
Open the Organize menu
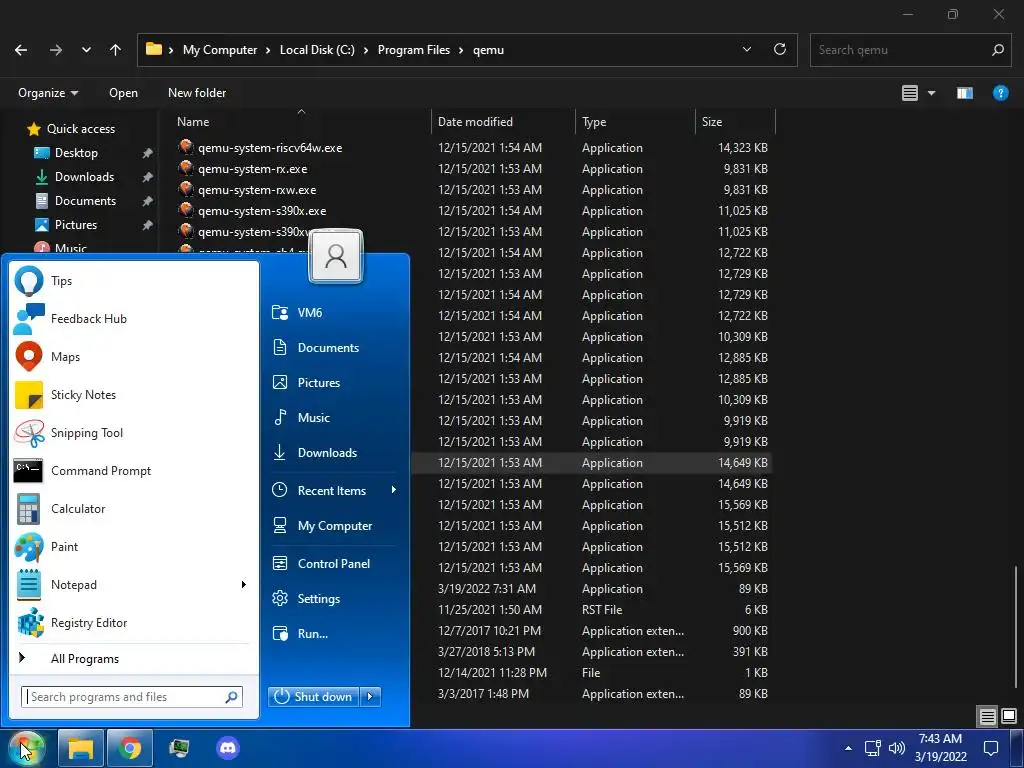tap(48, 93)
